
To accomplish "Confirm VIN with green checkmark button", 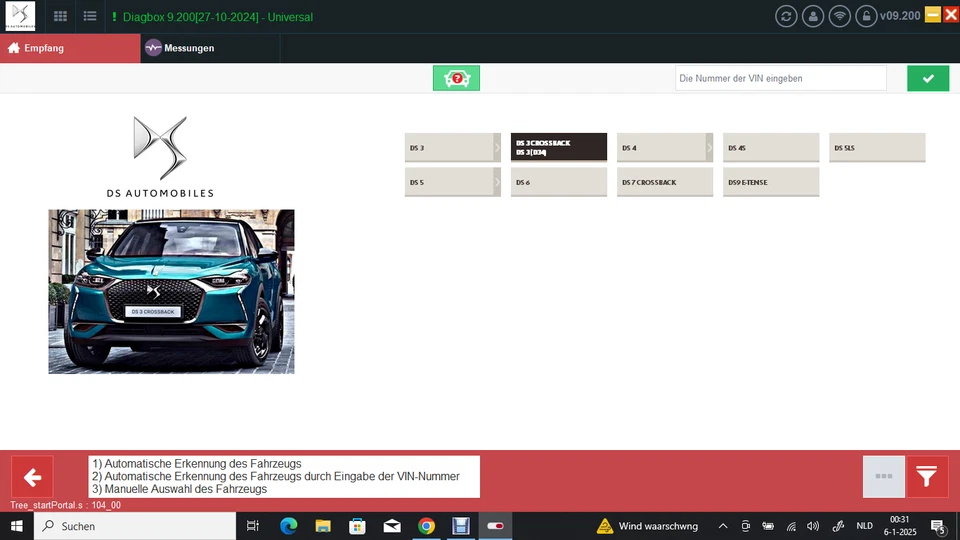I will pos(928,78).
